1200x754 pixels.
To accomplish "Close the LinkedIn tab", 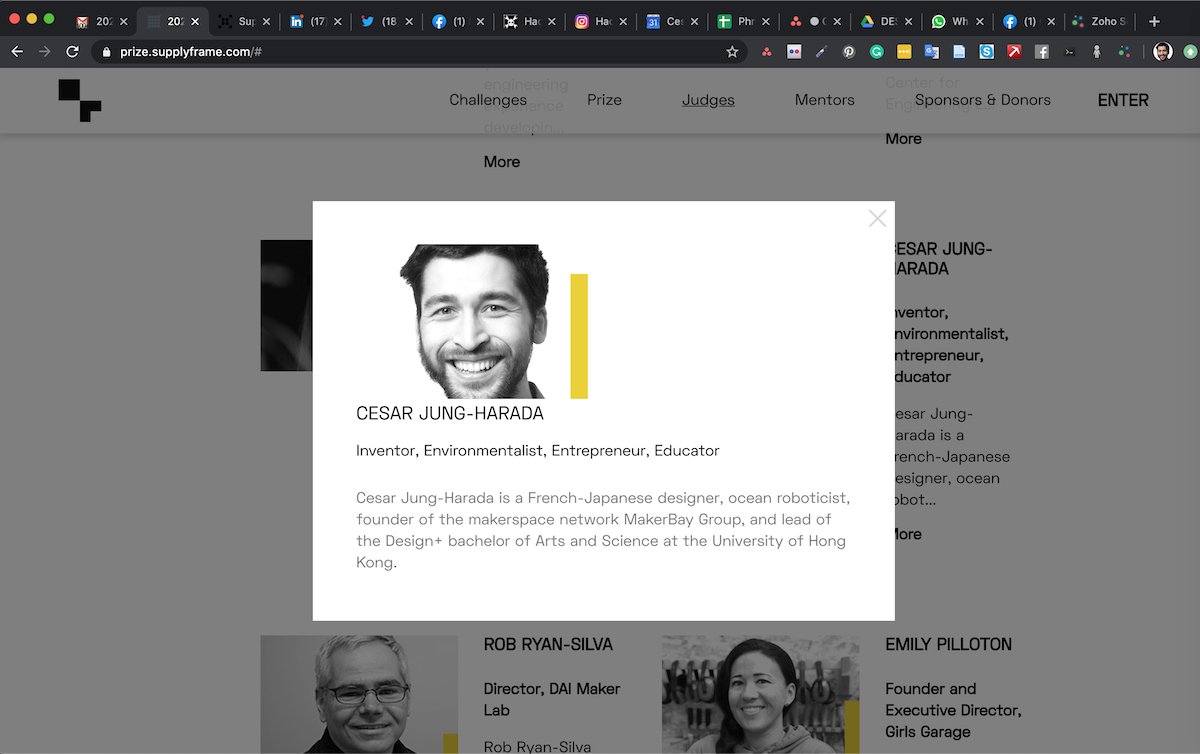I will (x=337, y=21).
